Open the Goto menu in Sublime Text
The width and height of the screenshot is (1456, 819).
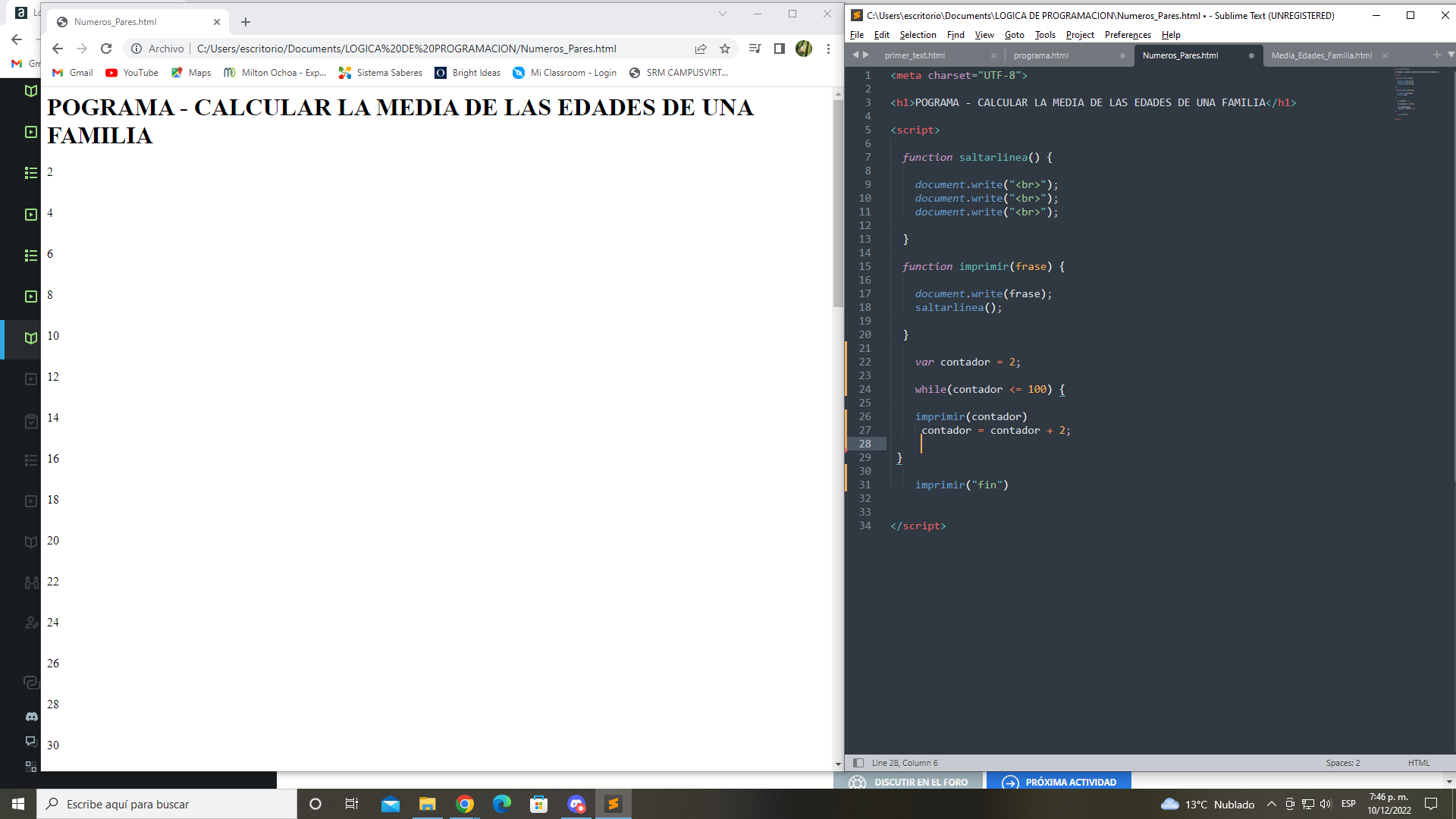tap(1014, 35)
